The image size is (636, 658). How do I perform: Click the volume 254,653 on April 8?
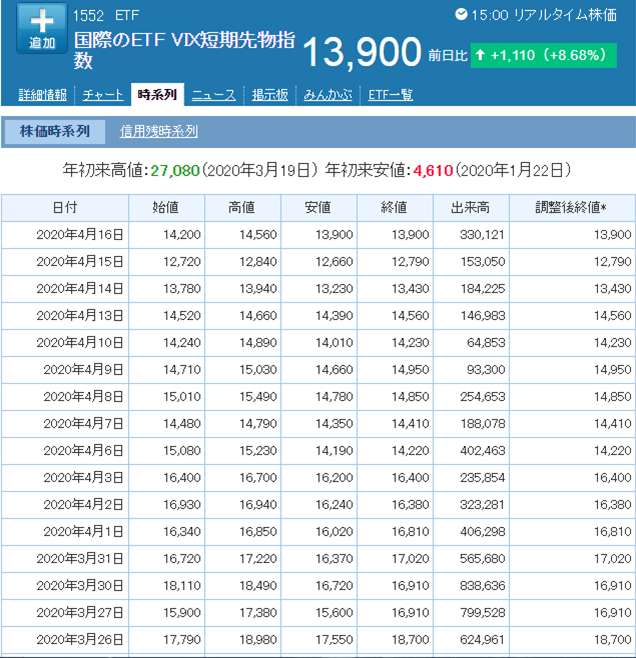[482, 397]
